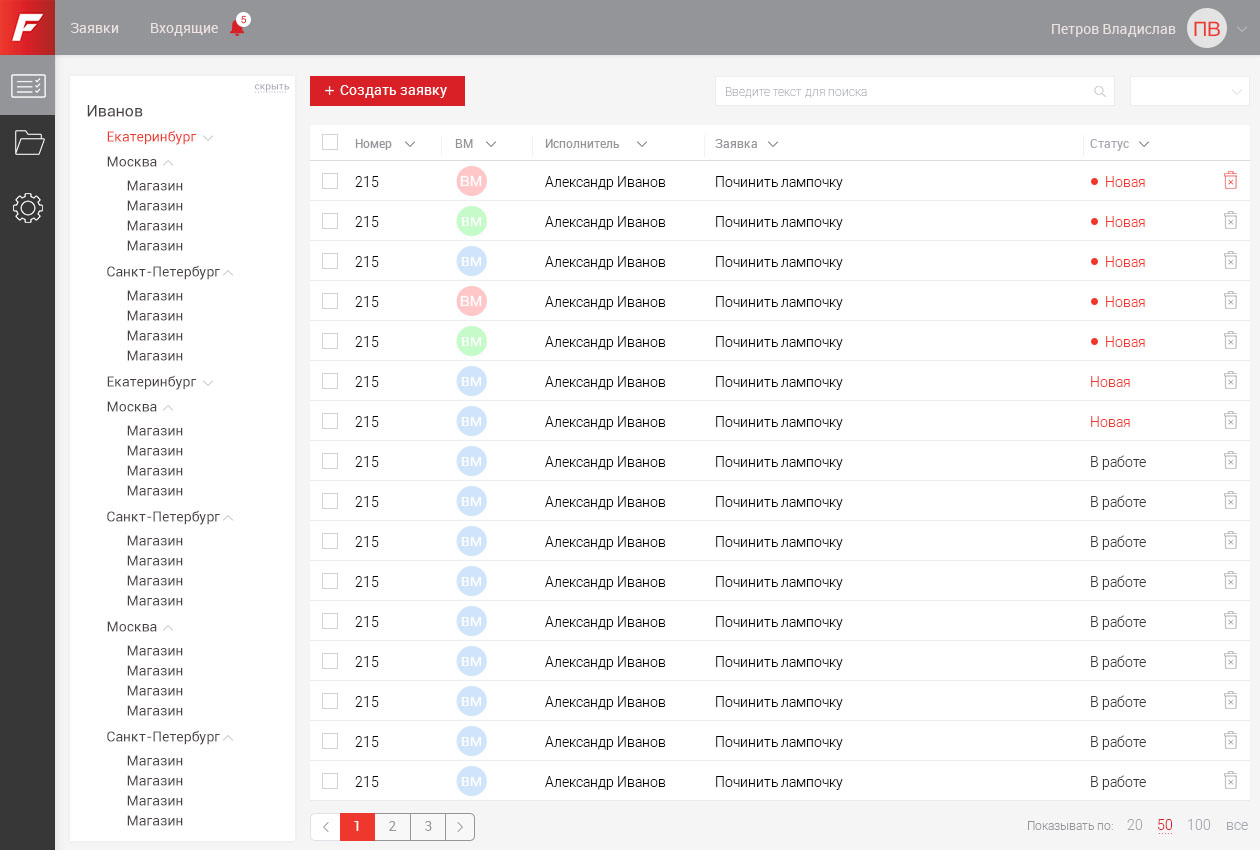
Task: Click the red delete icon in first row
Action: (1230, 181)
